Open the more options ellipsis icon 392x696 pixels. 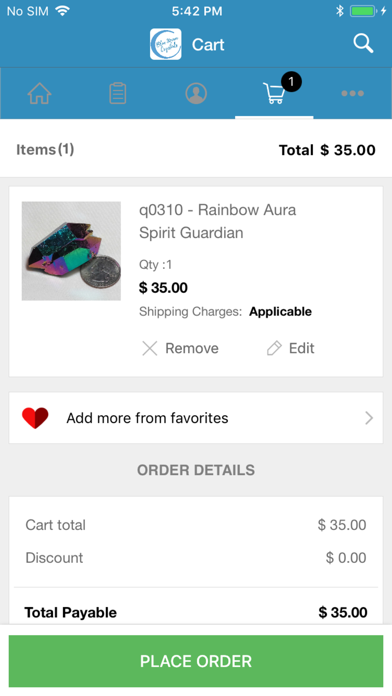coord(352,93)
